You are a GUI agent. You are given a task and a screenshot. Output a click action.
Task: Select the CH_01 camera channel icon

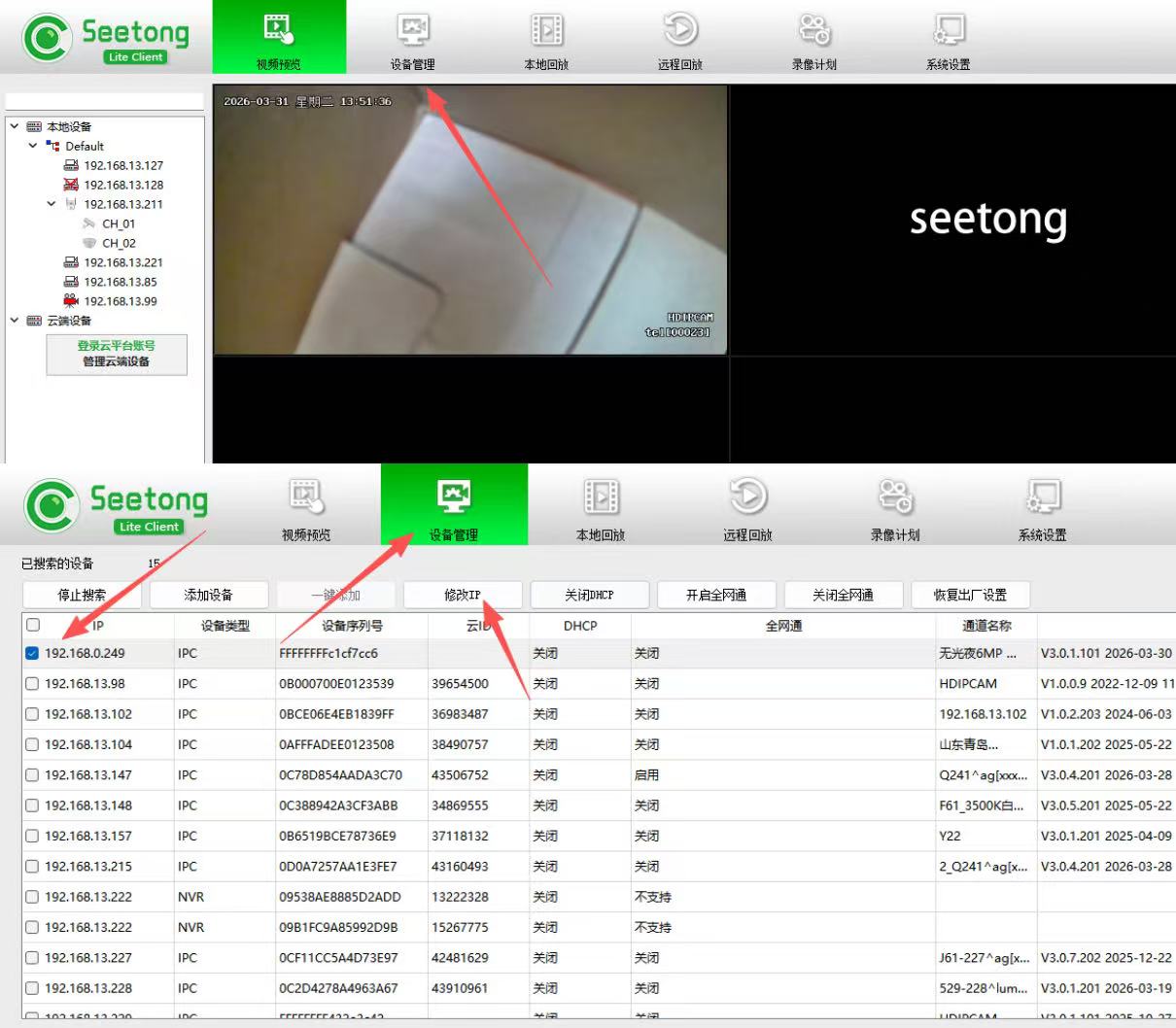[x=89, y=223]
